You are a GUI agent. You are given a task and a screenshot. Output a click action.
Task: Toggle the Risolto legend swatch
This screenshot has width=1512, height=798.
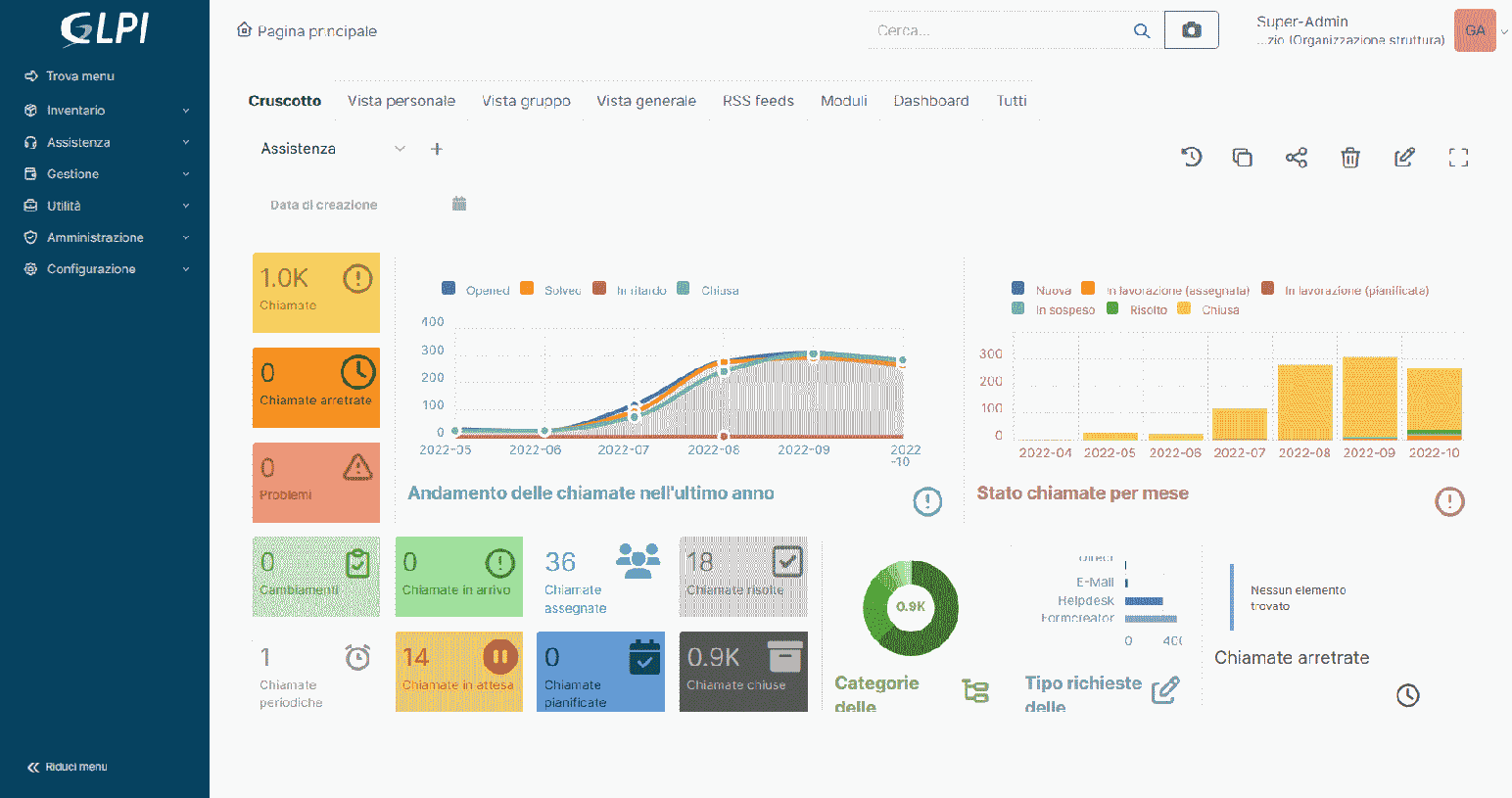1112,307
